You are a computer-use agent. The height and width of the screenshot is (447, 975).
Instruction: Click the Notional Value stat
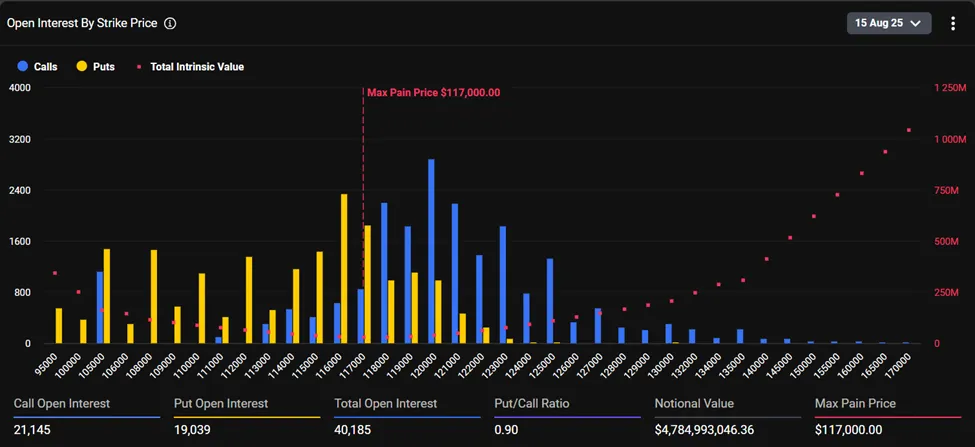tap(694, 404)
